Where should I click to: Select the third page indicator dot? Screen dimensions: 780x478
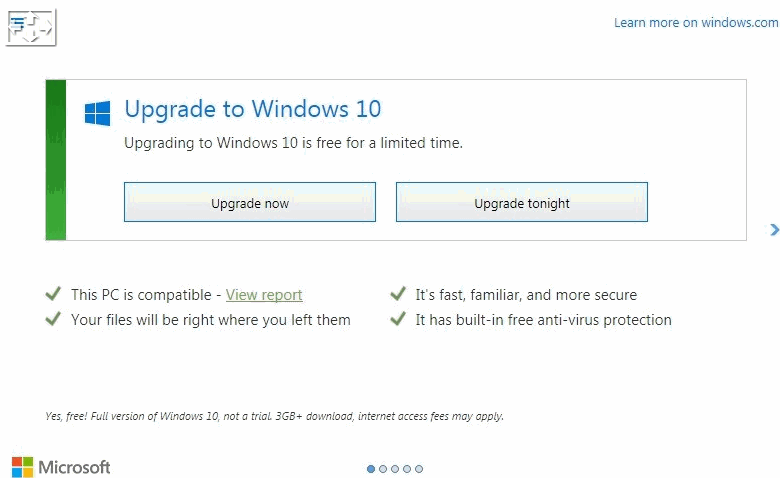[x=395, y=469]
